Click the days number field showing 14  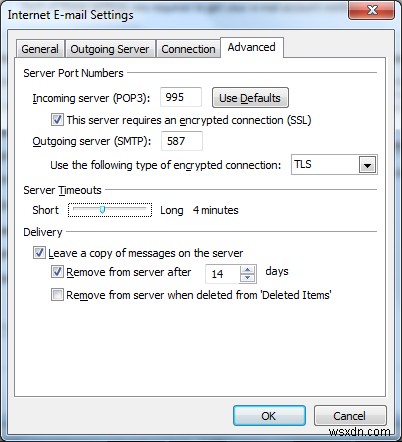click(x=222, y=274)
